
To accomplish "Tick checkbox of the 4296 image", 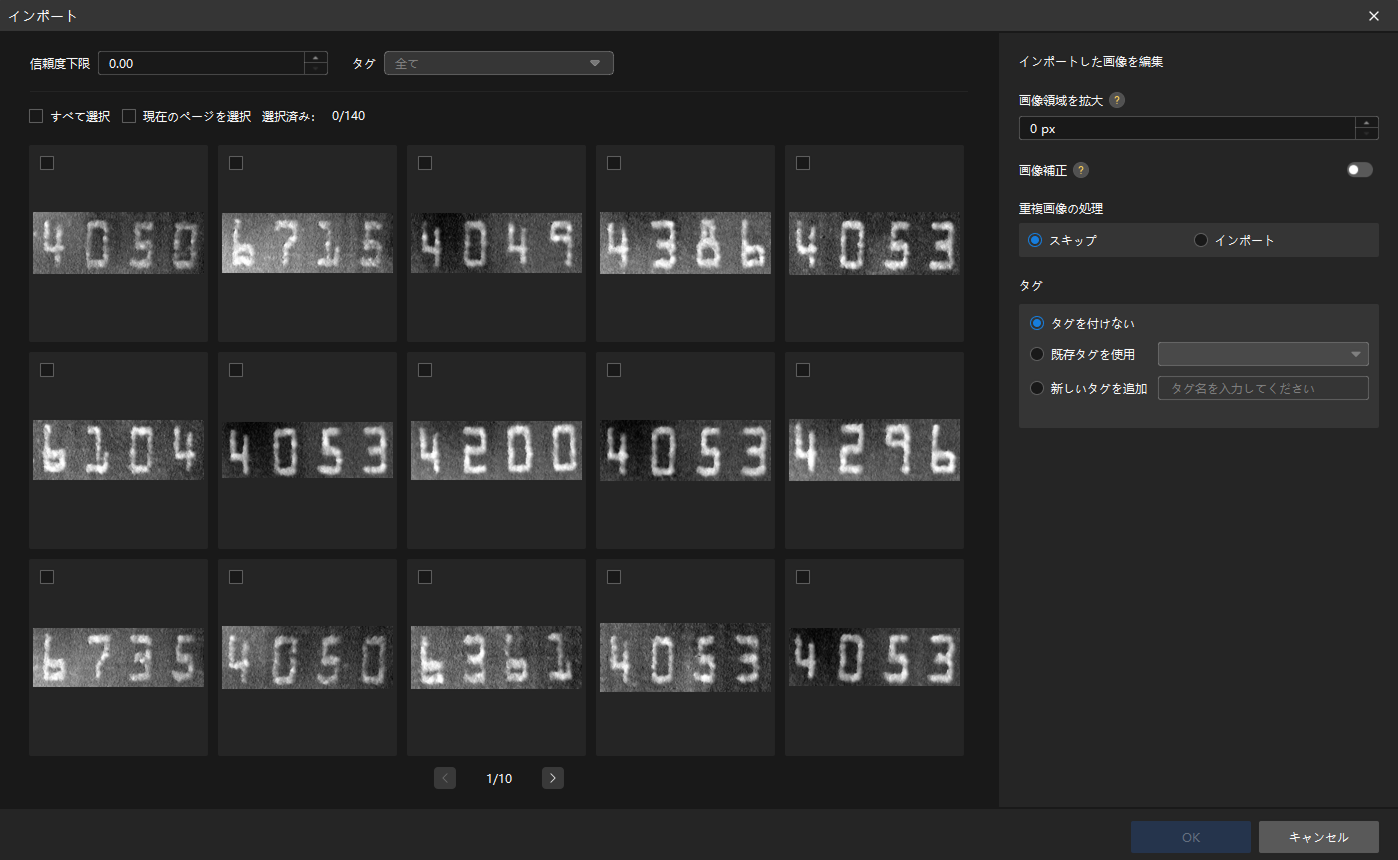I will coord(803,370).
